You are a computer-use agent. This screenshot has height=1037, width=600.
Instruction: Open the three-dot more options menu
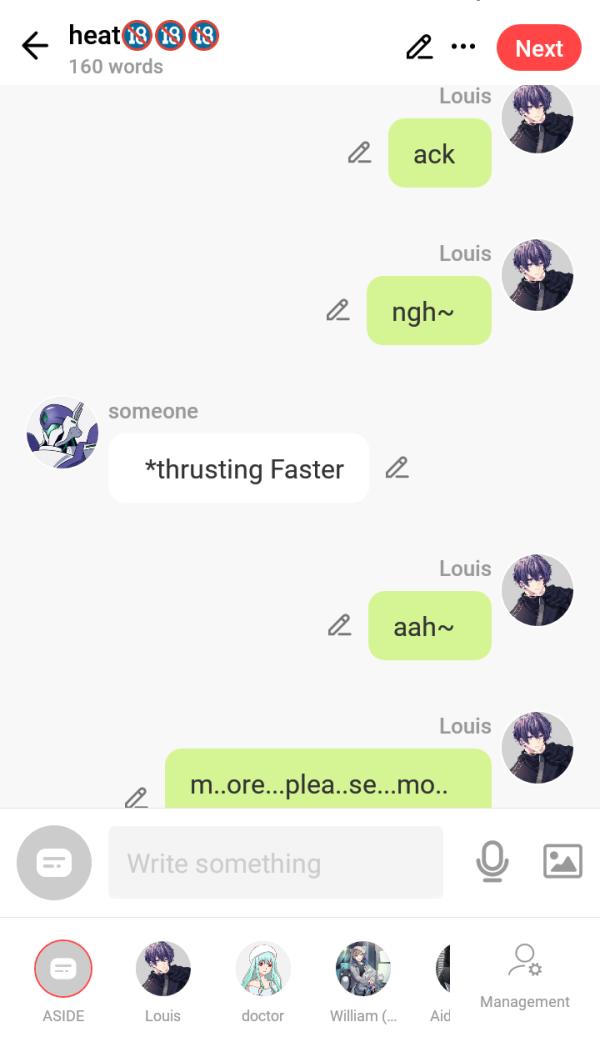(463, 46)
